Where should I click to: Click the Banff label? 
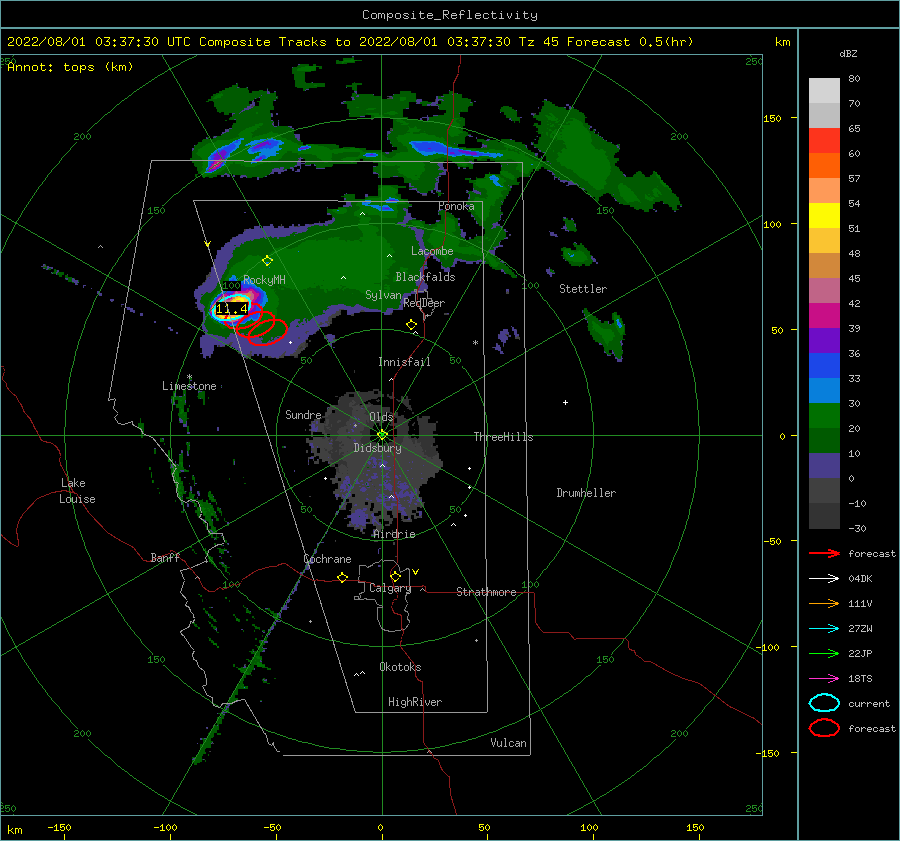(x=165, y=557)
